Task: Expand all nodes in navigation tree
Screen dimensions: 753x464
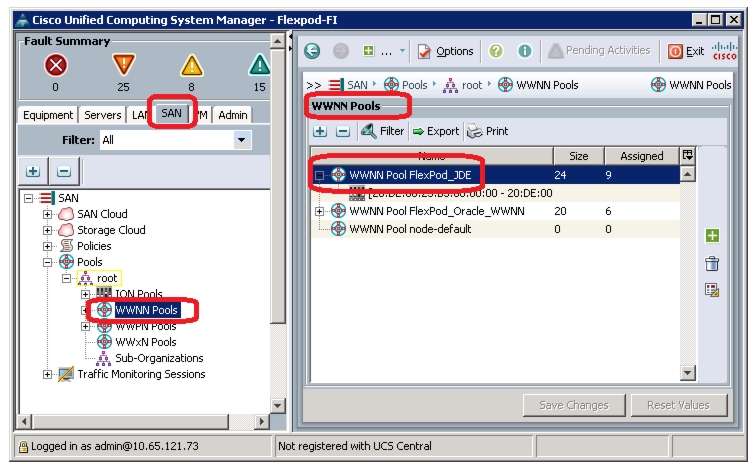Action: pos(33,171)
